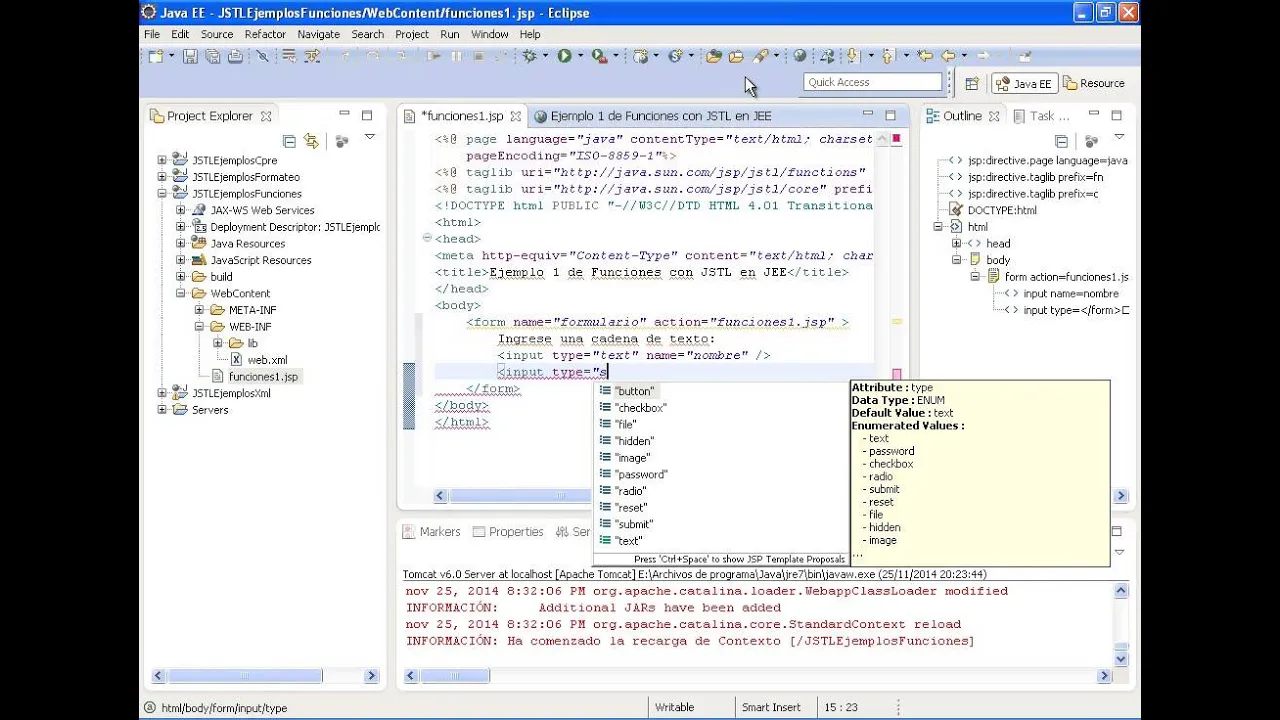Viewport: 1280px width, 720px height.
Task: Switch to the Markers tab
Action: [x=431, y=532]
